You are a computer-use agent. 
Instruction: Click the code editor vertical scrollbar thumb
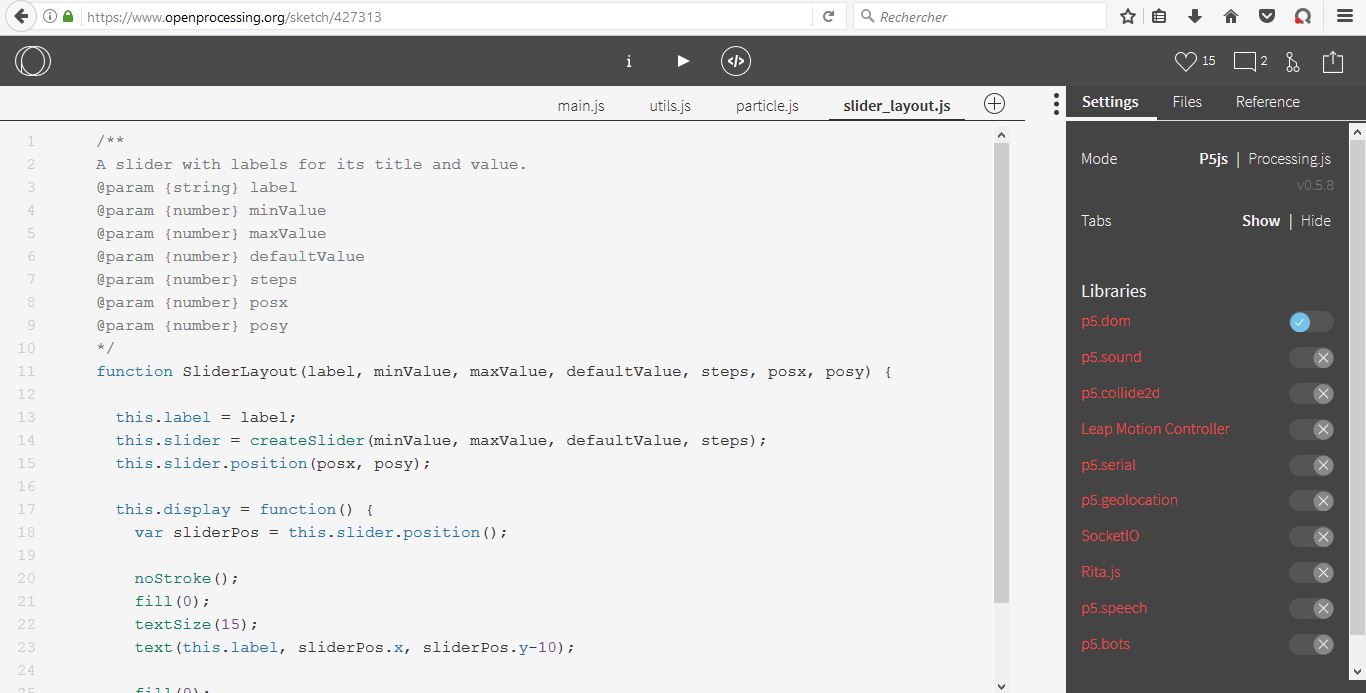click(1002, 372)
